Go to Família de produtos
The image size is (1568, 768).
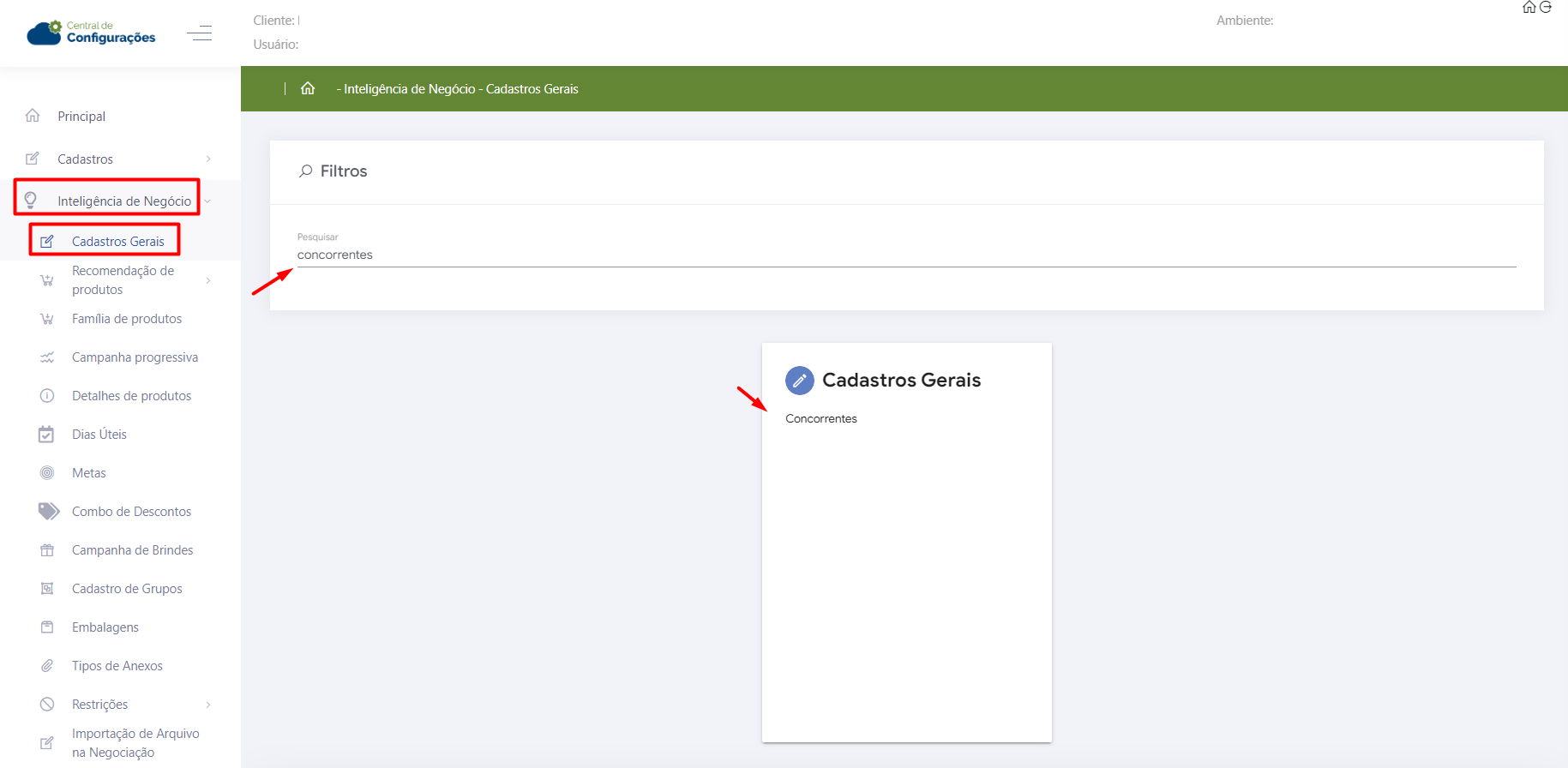127,319
